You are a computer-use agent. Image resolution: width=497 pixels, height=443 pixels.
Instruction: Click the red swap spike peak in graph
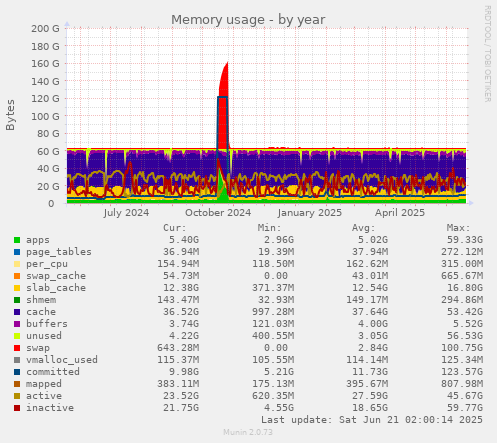coord(227,63)
